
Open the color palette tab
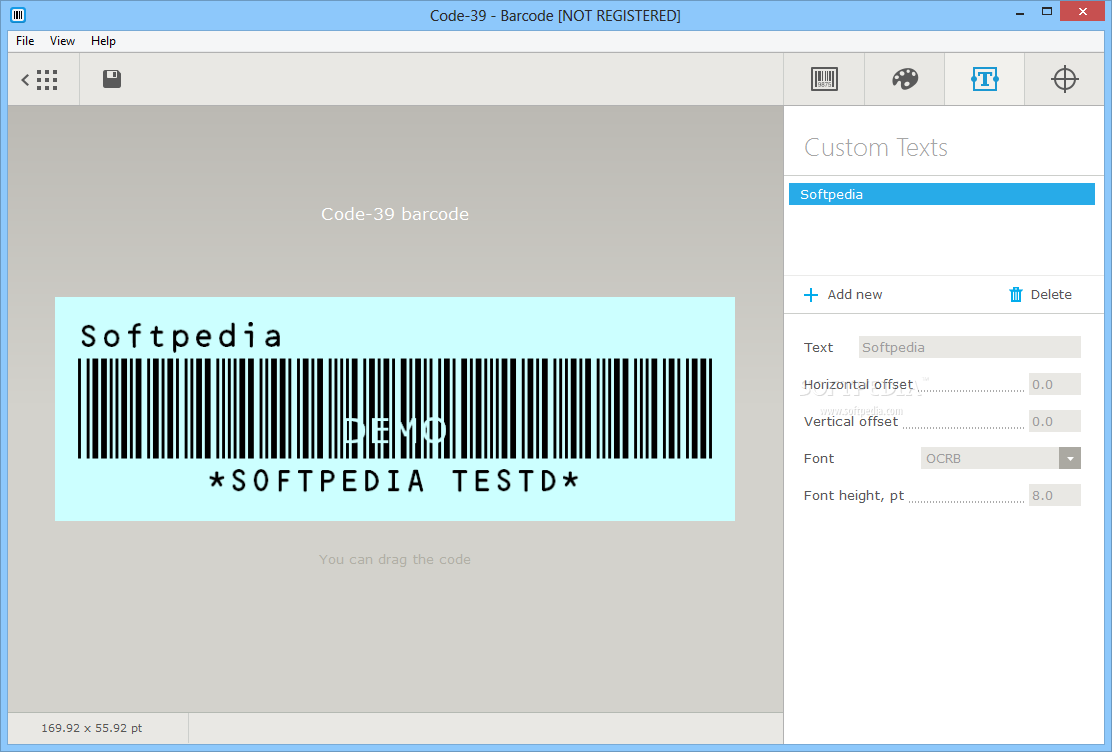tap(905, 79)
